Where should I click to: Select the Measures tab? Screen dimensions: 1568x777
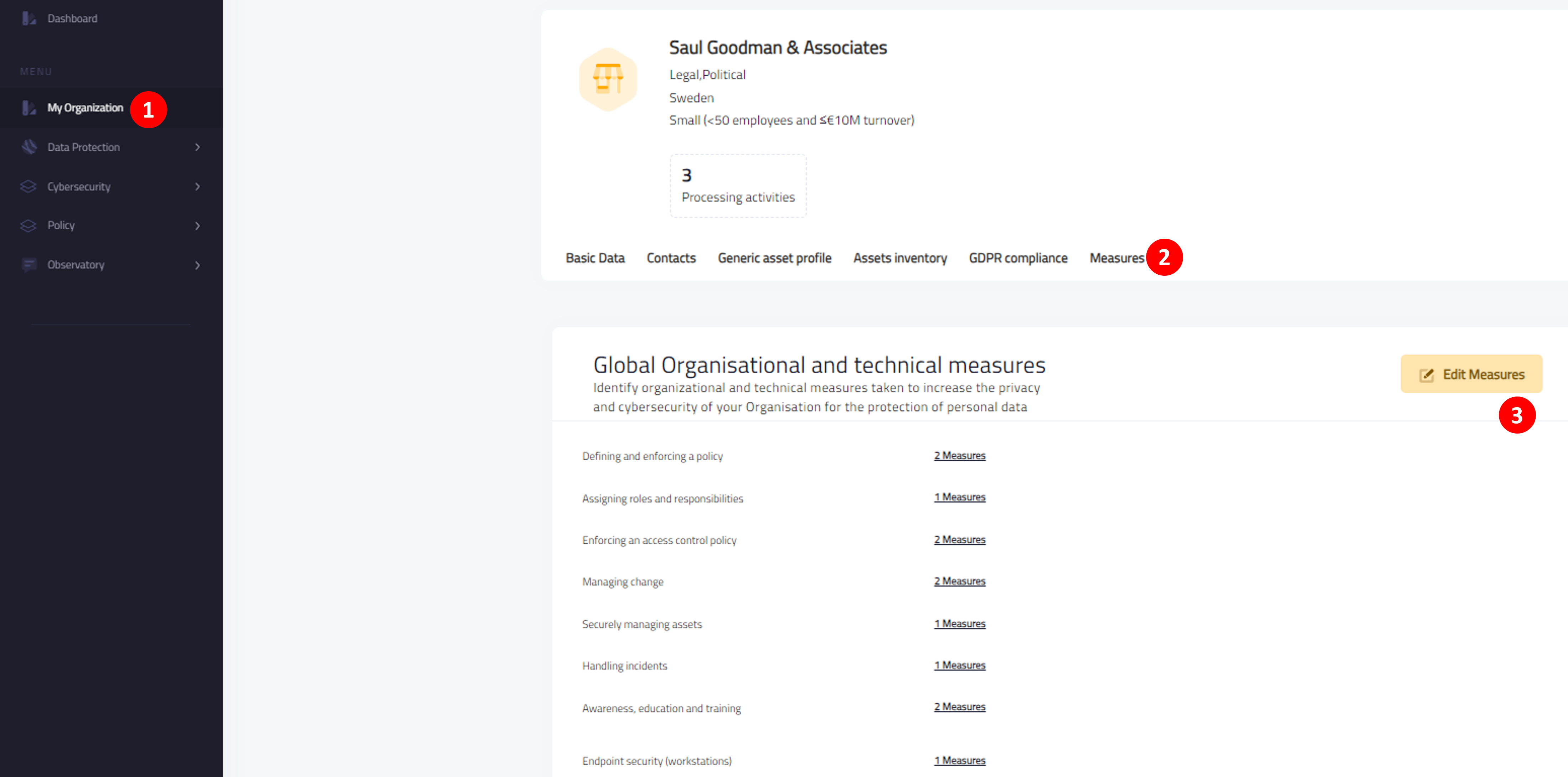pyautogui.click(x=1117, y=258)
